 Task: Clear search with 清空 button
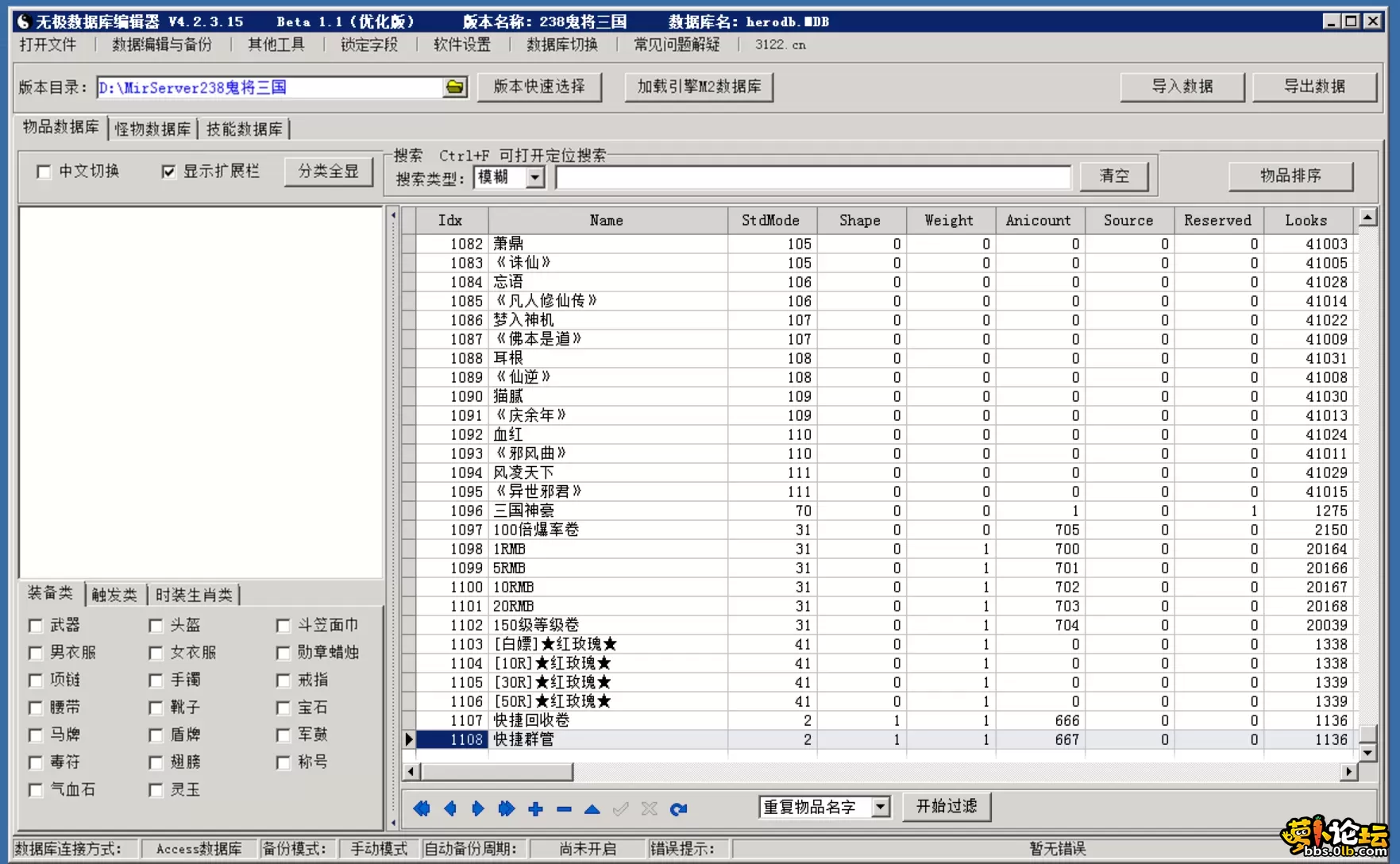[1114, 176]
